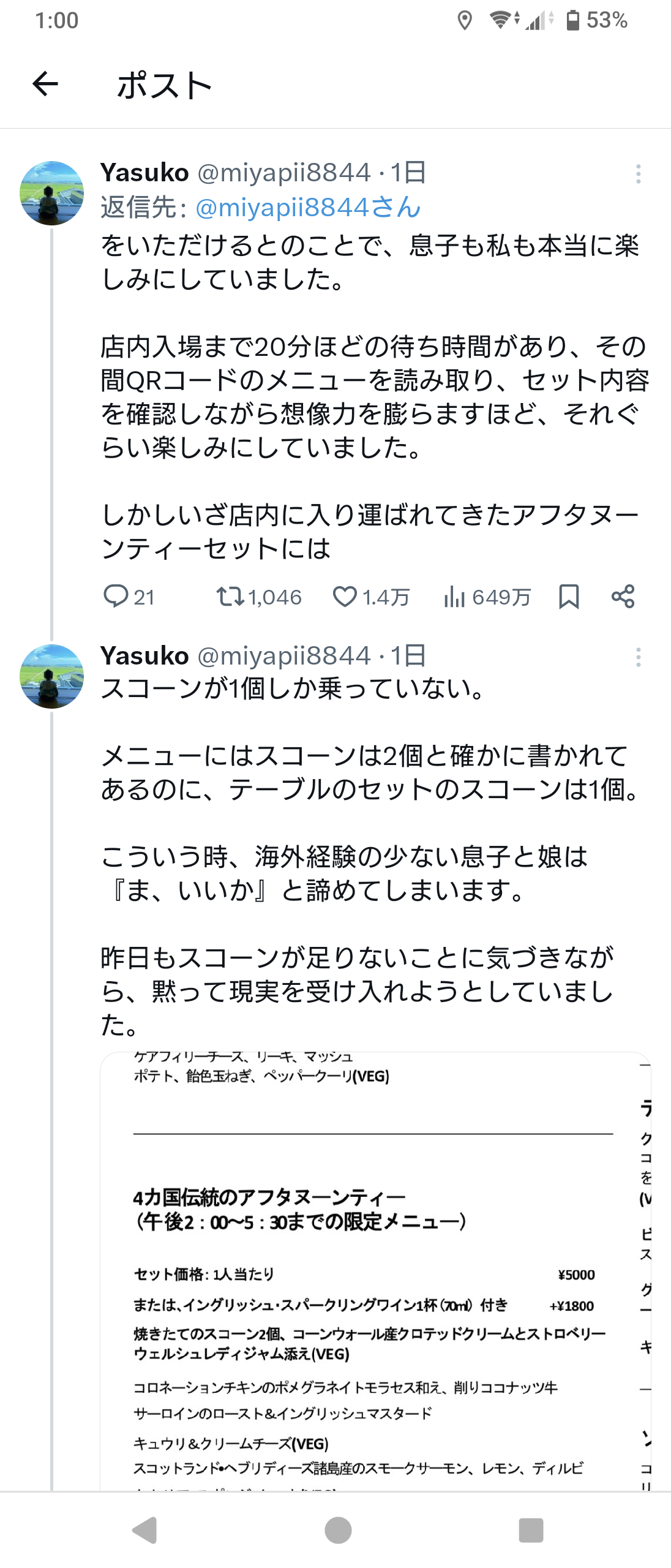Open Yasuko username on first post
The width and height of the screenshot is (671, 1568).
tap(144, 173)
